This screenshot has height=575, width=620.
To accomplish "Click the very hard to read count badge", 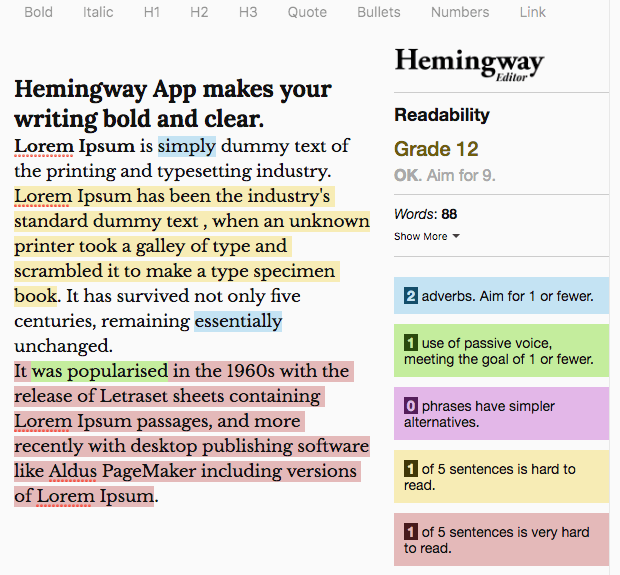I will coord(410,531).
